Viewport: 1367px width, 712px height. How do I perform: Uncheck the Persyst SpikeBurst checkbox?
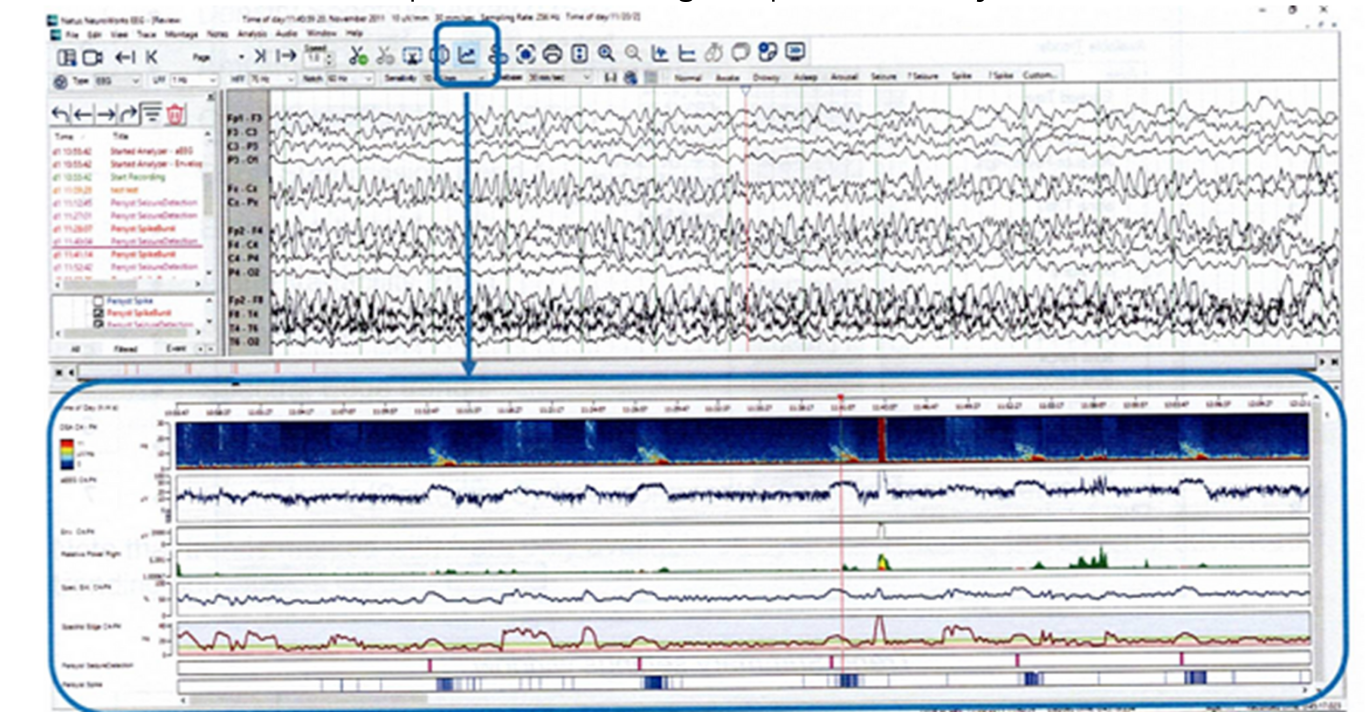coord(98,312)
